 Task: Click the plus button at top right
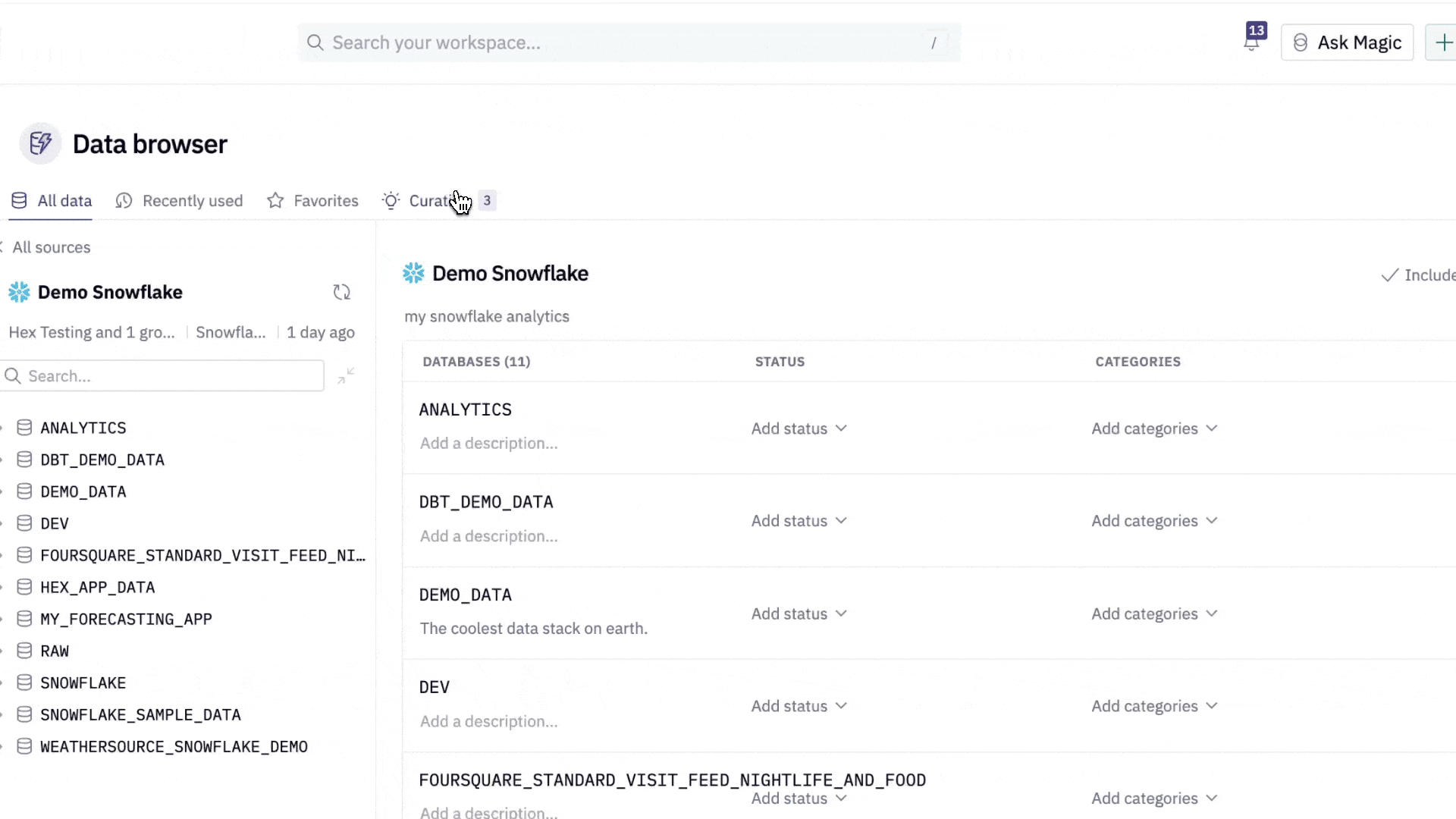[1442, 42]
